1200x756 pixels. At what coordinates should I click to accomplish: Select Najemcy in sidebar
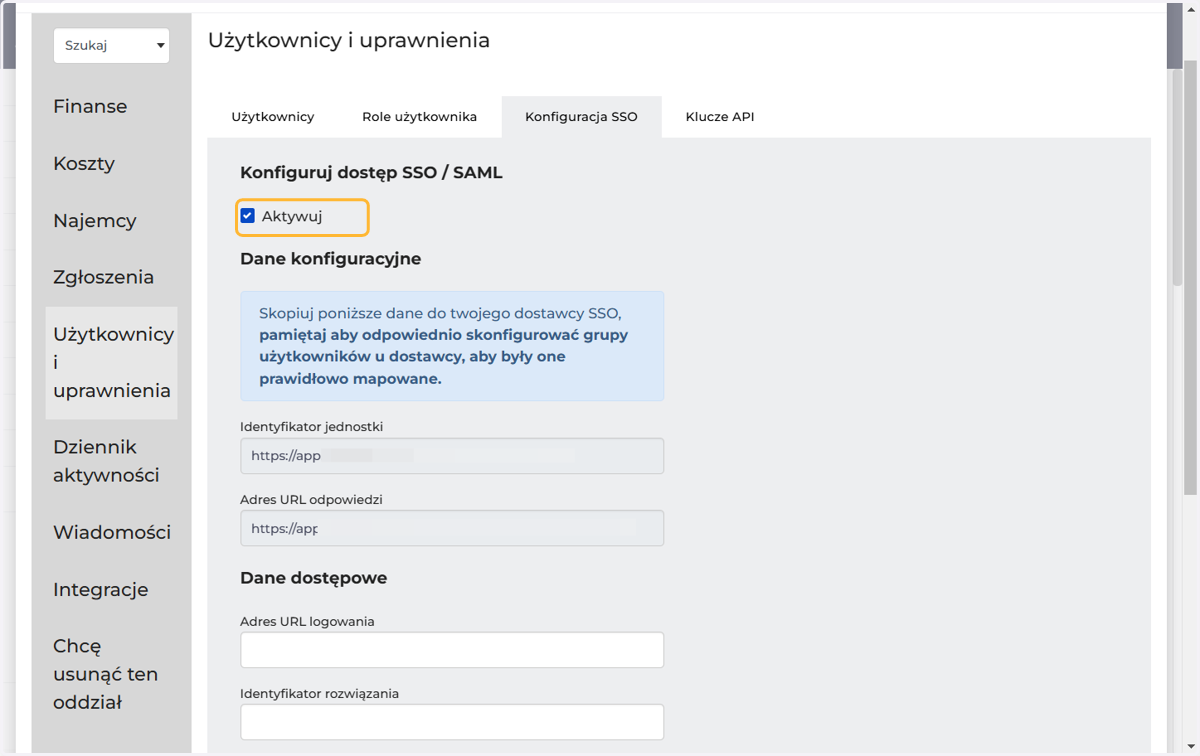click(95, 220)
